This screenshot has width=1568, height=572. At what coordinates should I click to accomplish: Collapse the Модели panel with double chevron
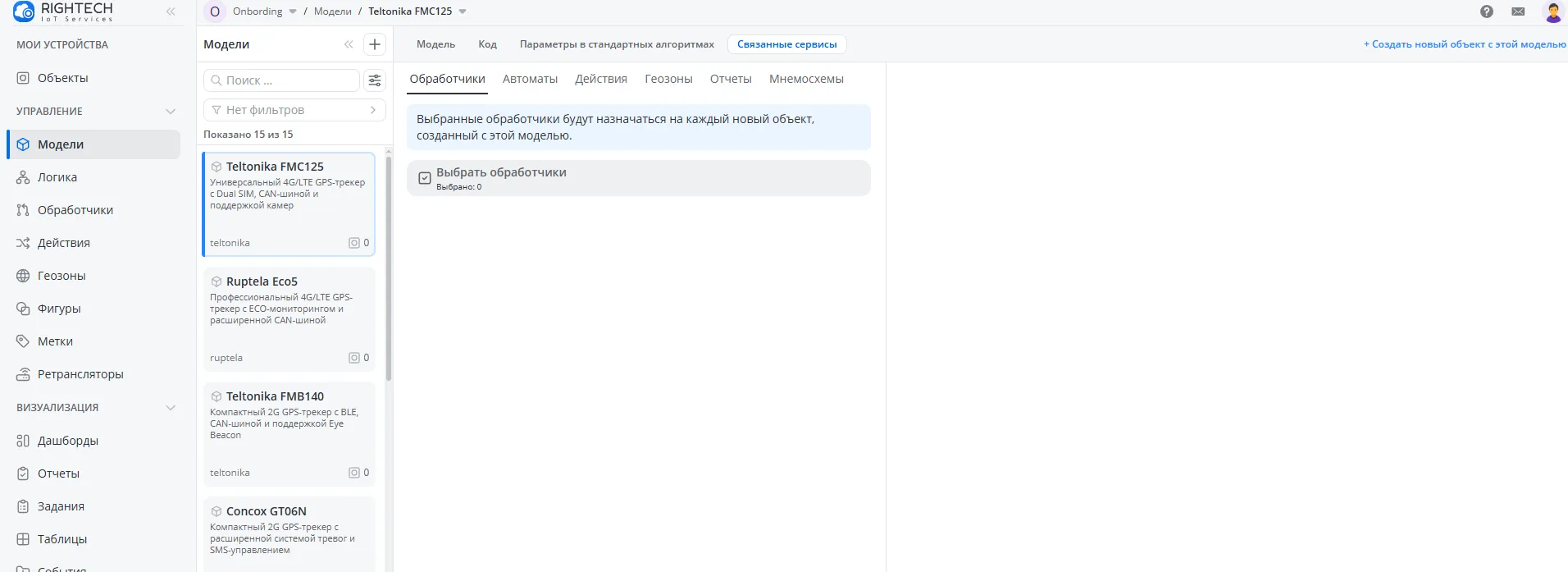pyautogui.click(x=349, y=44)
